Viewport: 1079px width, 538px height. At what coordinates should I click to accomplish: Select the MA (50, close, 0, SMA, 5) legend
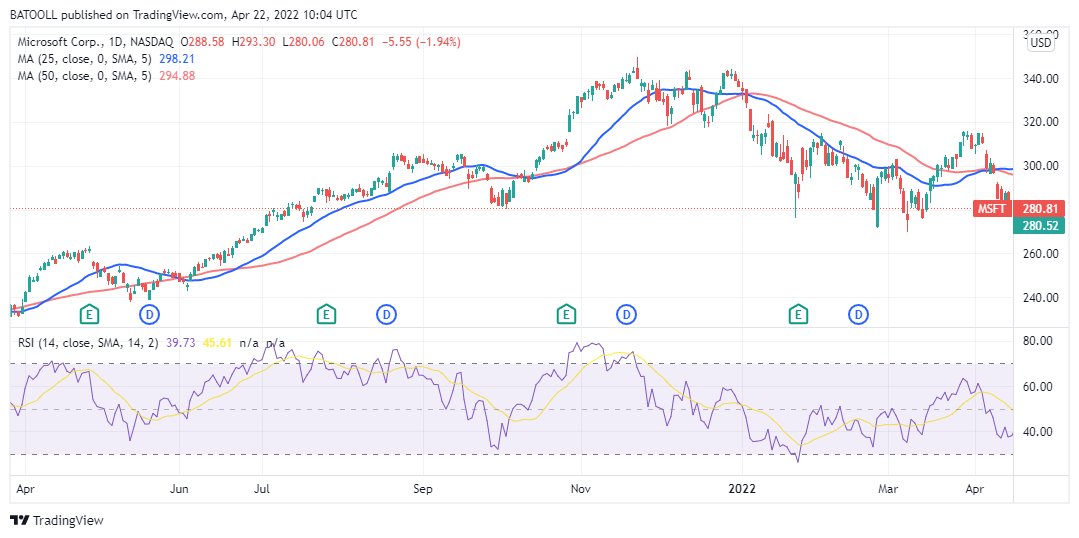tap(84, 76)
